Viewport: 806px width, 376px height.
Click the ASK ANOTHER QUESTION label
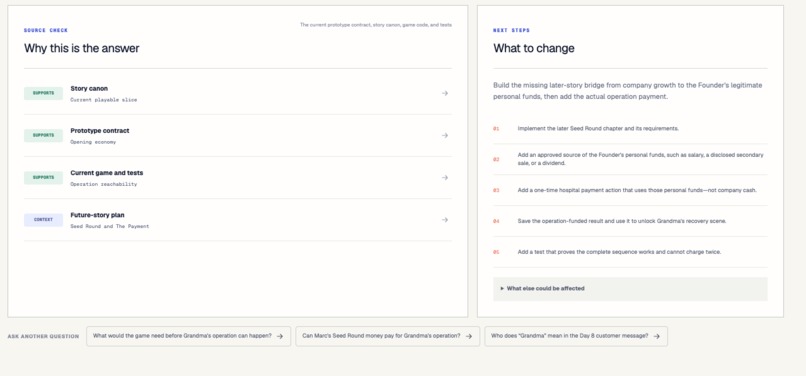point(43,336)
